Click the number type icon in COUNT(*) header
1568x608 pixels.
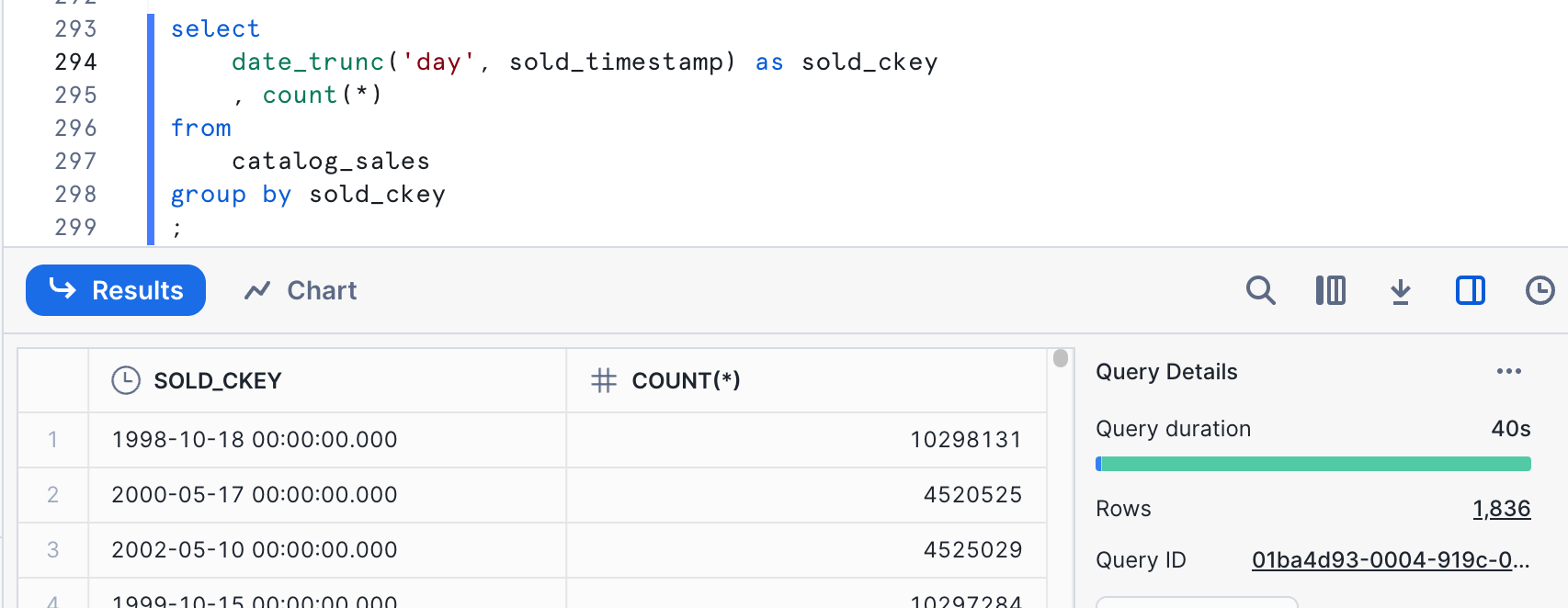click(604, 380)
